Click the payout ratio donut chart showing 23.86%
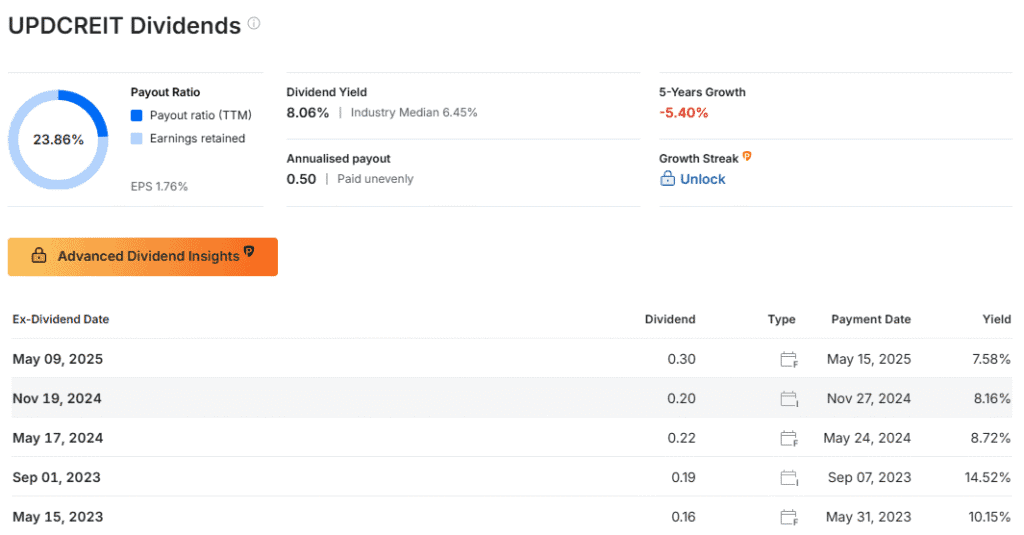Screen dimensions: 1024x535 point(58,140)
